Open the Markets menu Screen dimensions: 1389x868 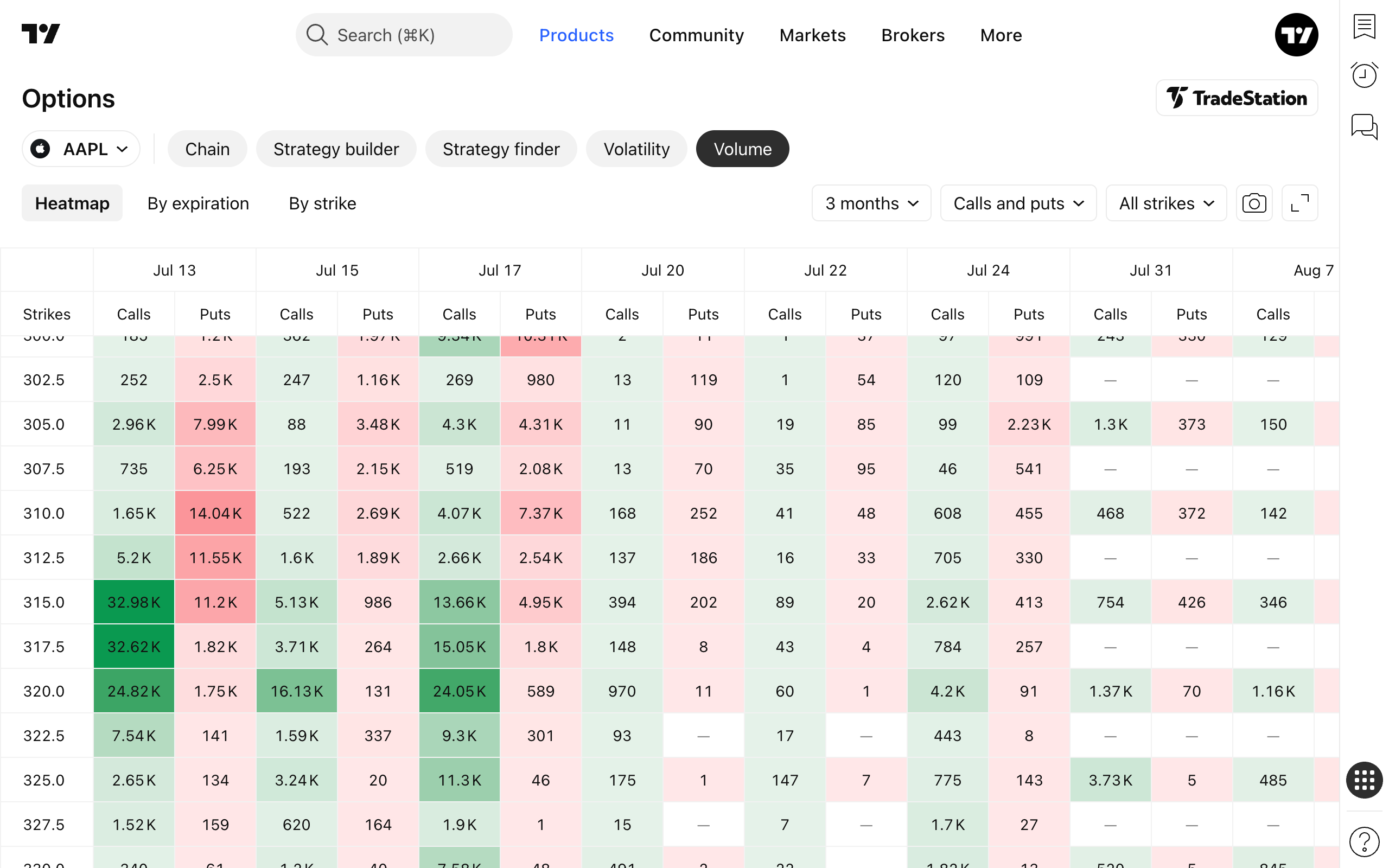pyautogui.click(x=812, y=35)
